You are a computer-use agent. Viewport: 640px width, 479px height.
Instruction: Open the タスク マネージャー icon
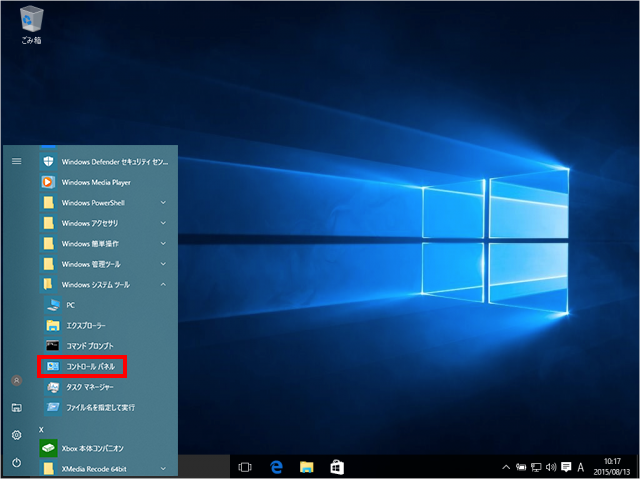[x=53, y=387]
